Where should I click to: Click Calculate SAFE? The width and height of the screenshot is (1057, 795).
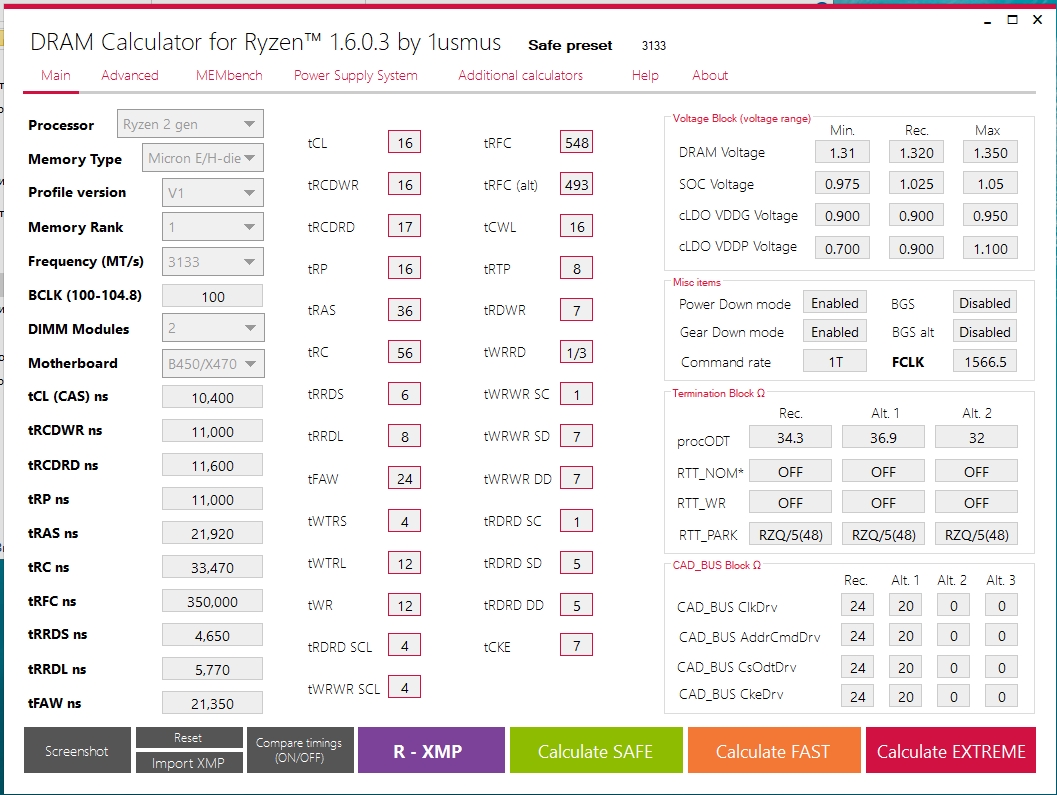pyautogui.click(x=596, y=750)
